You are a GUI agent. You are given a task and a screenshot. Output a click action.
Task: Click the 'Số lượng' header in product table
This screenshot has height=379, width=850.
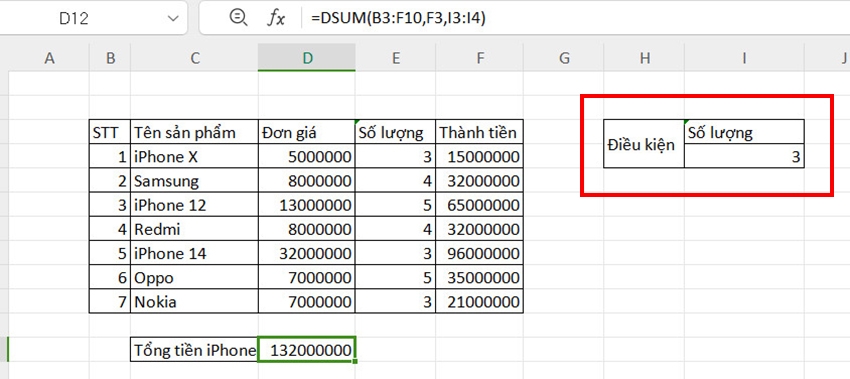point(396,132)
